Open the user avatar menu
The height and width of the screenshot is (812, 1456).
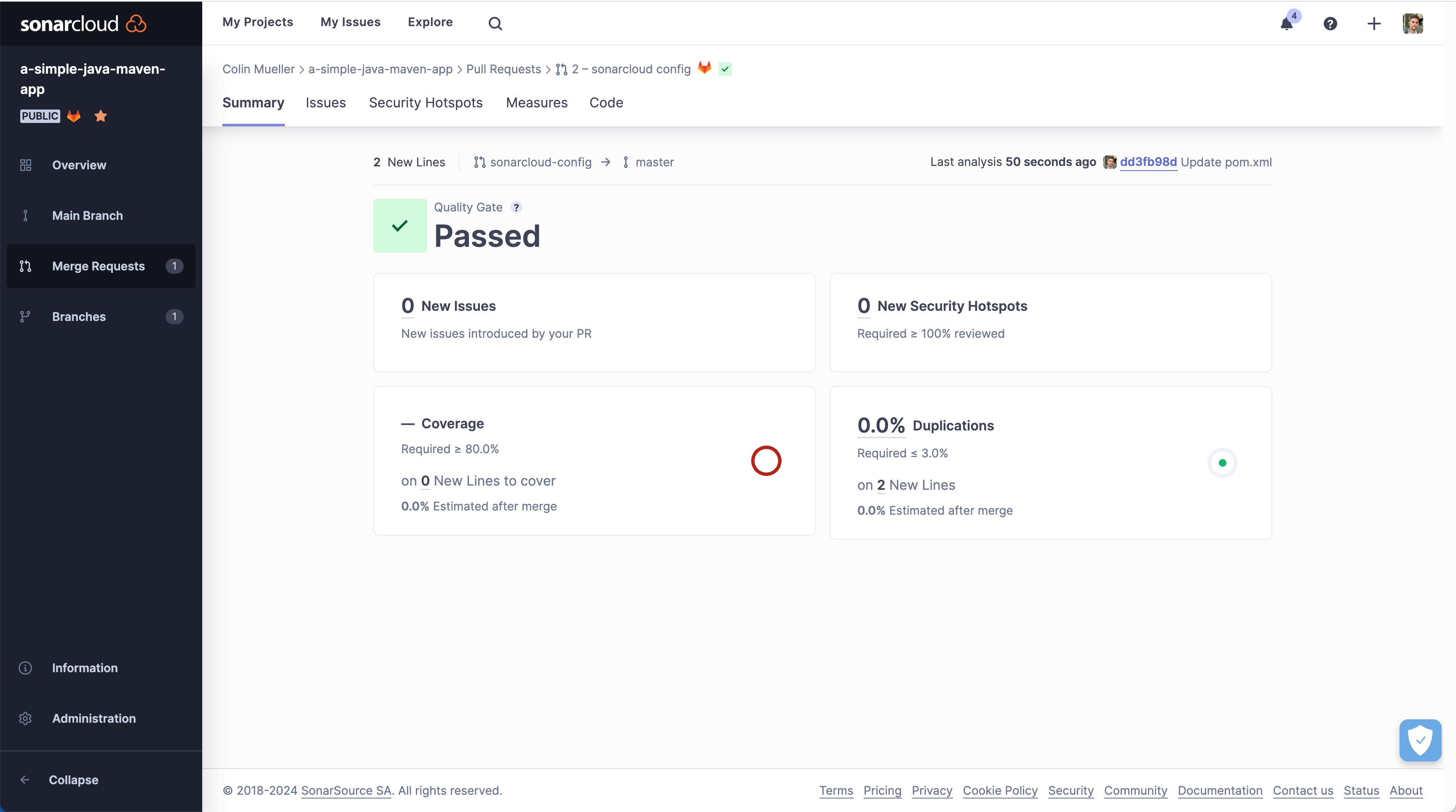click(1413, 23)
